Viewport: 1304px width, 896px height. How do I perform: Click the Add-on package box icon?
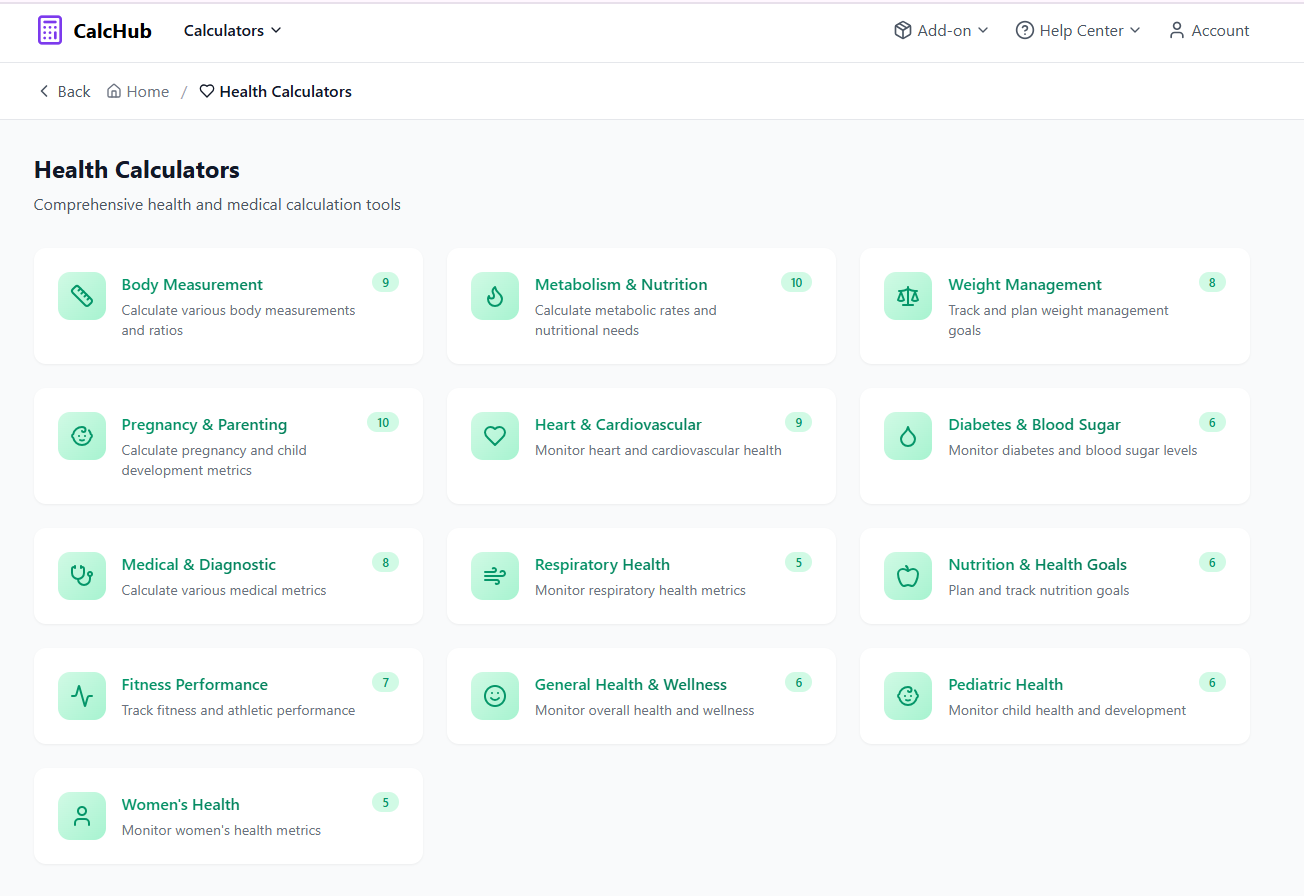(903, 30)
